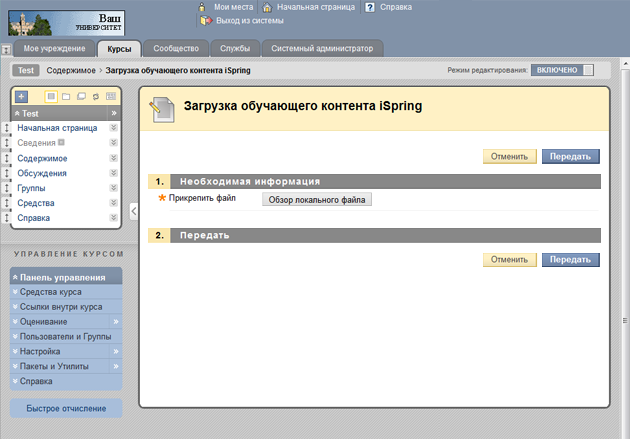
Task: Expand the Настройка section
Action: pos(15,351)
